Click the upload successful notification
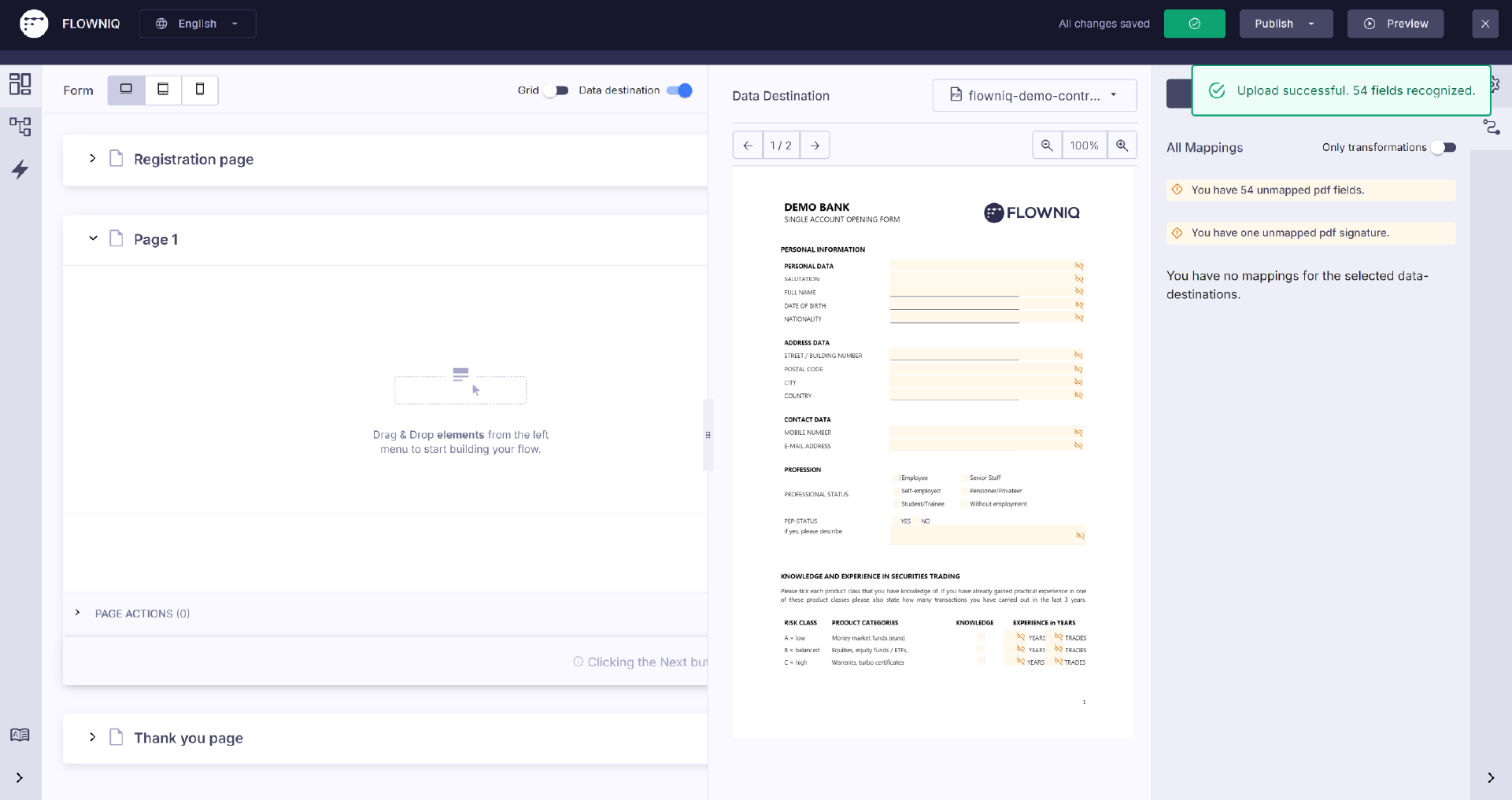Image resolution: width=1512 pixels, height=800 pixels. click(x=1341, y=90)
